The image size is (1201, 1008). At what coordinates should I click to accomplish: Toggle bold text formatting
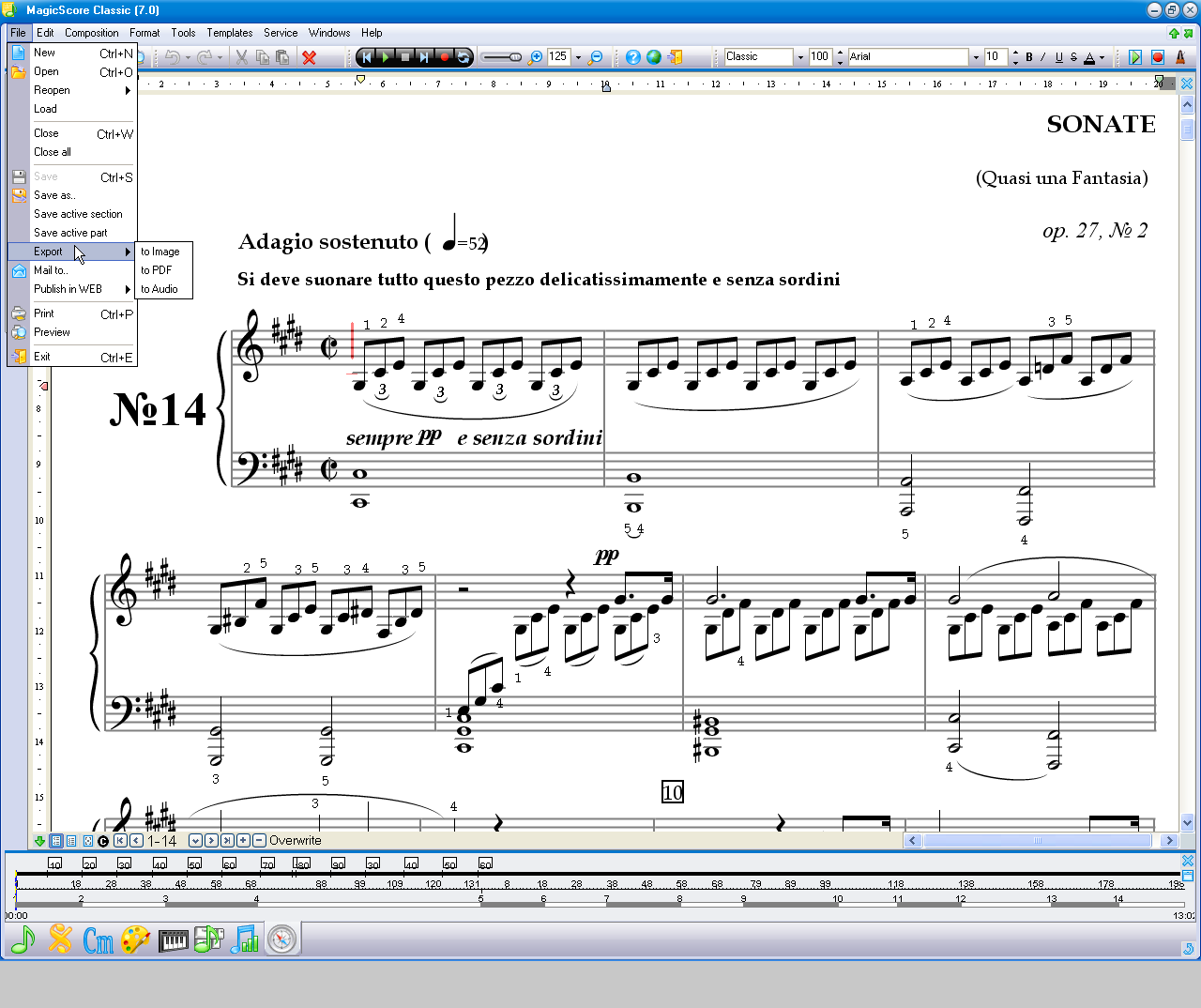1029,57
